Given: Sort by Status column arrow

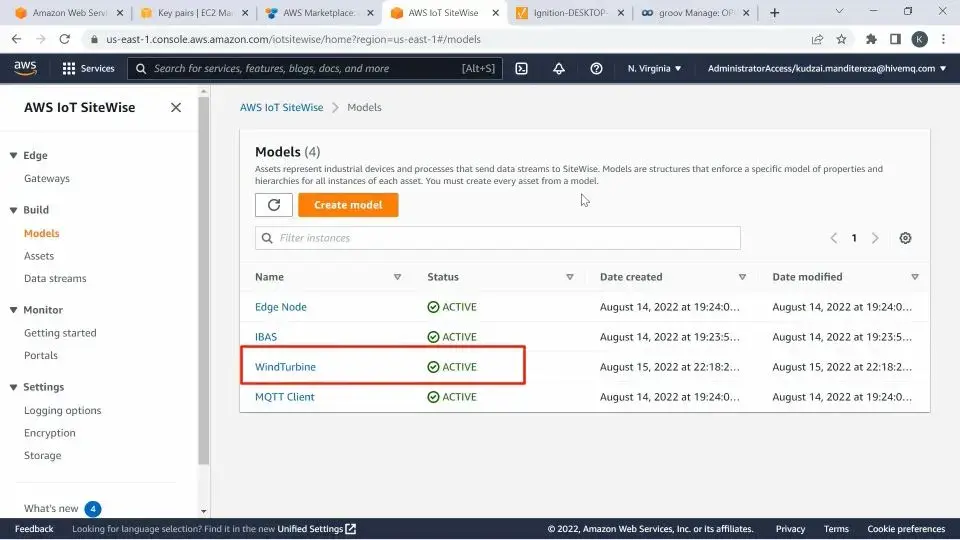Looking at the screenshot, I should coord(569,277).
